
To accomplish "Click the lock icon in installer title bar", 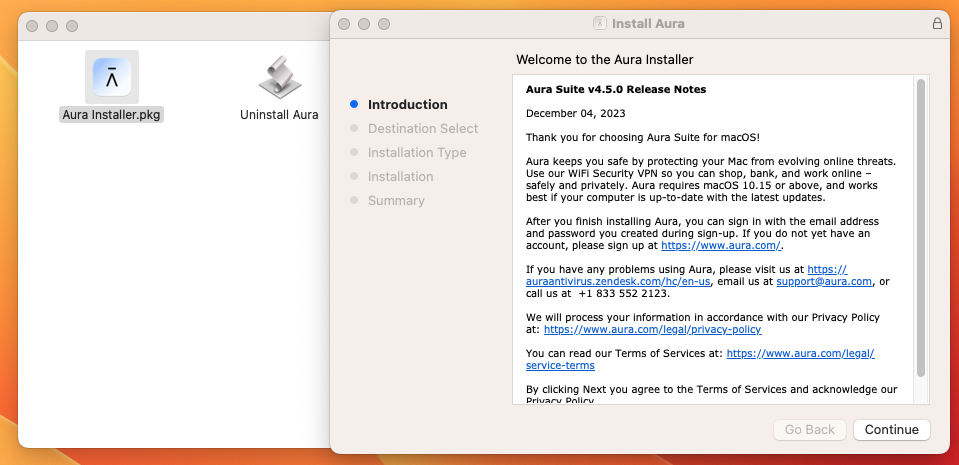I will tap(937, 24).
